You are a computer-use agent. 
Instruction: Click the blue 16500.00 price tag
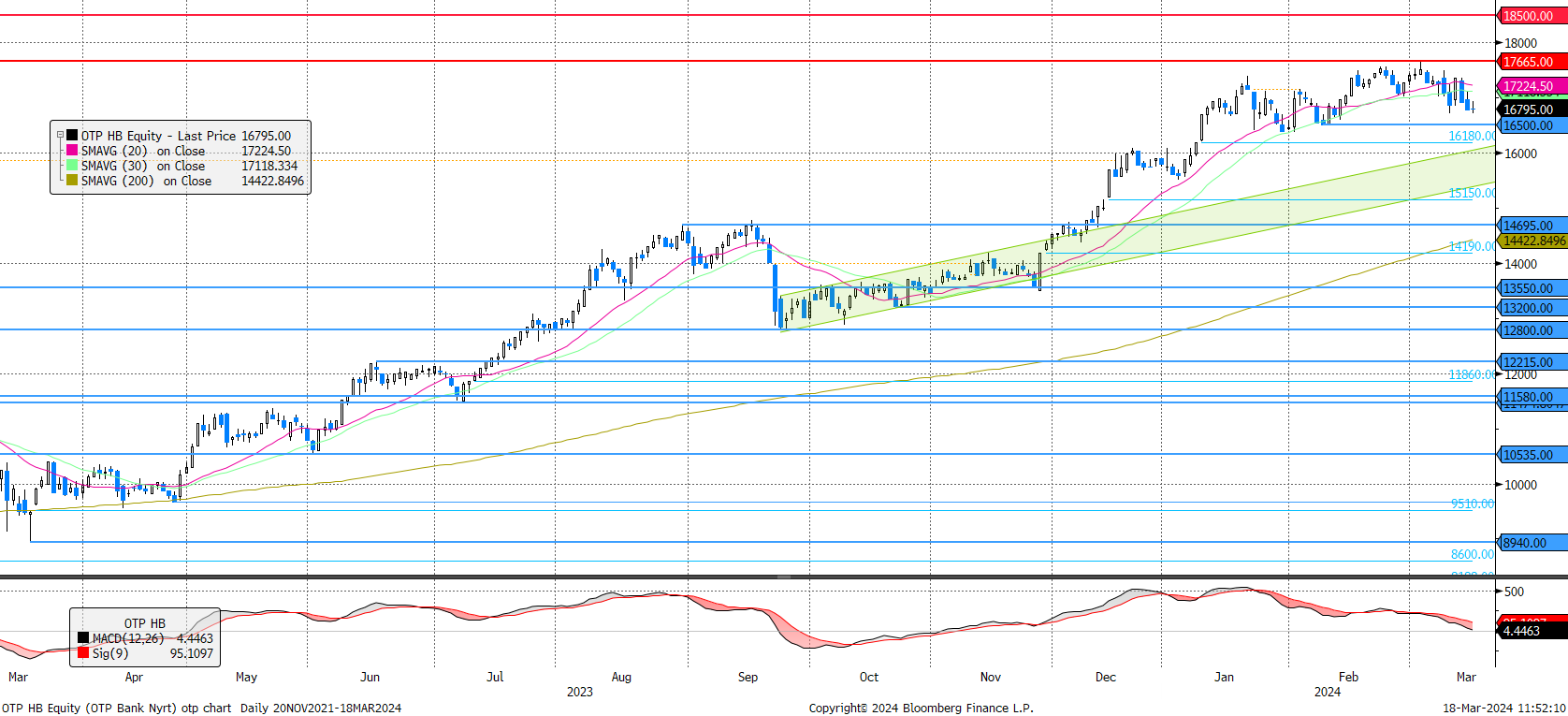(1532, 125)
